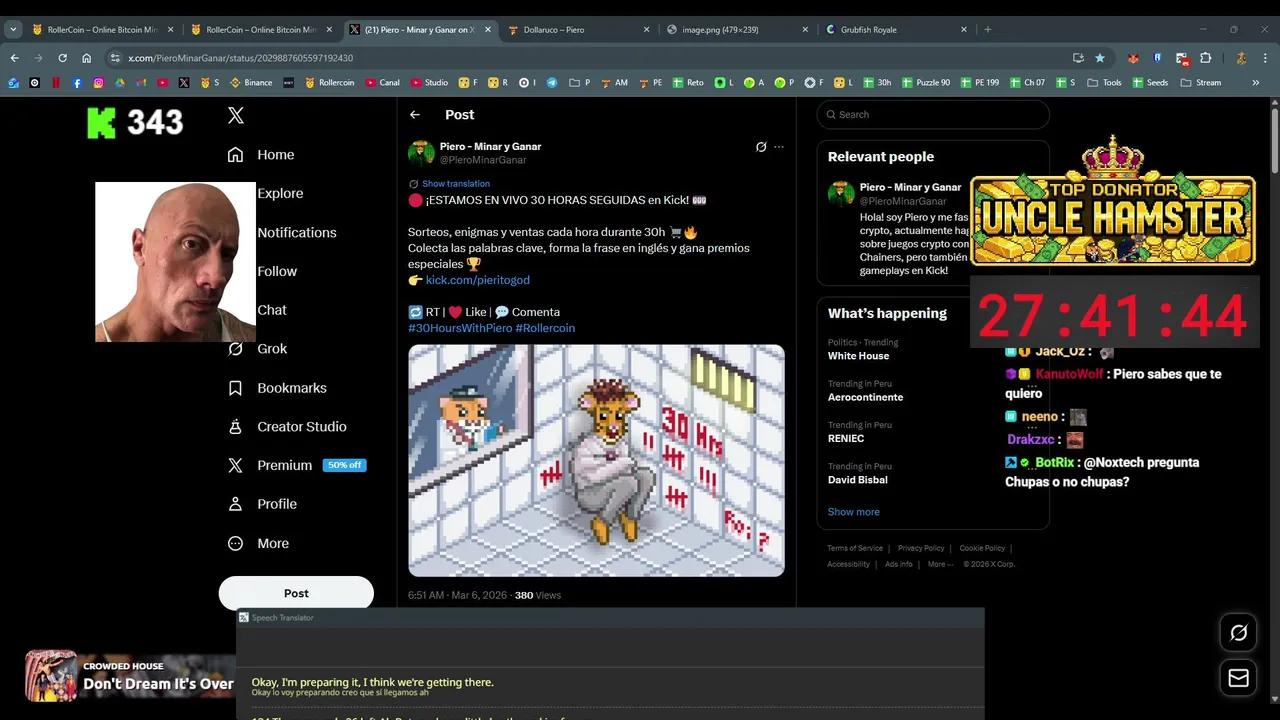The height and width of the screenshot is (720, 1280).
Task: Open the Piero avatar on the tweet
Action: (x=421, y=153)
